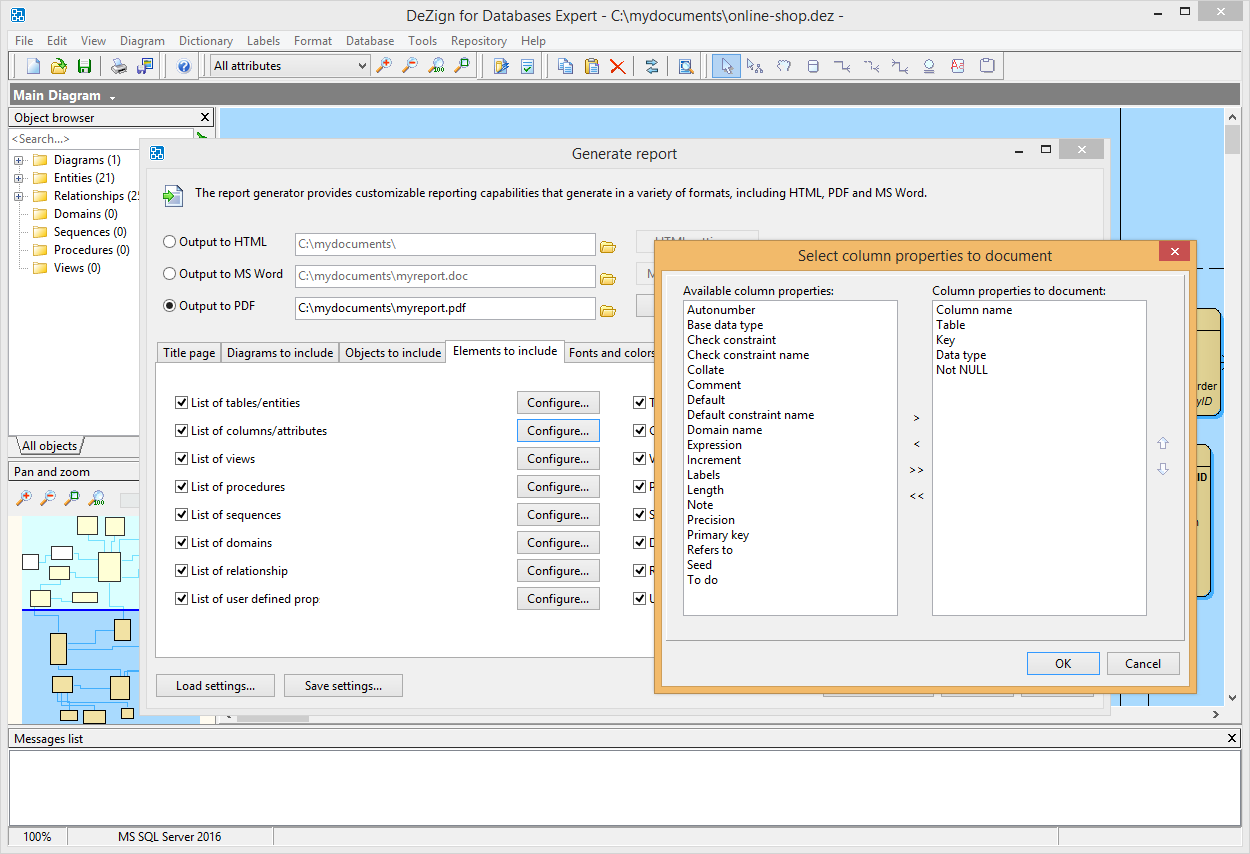Click the single right arrow to add property
Screen dimensions: 1250x854
pos(917,418)
